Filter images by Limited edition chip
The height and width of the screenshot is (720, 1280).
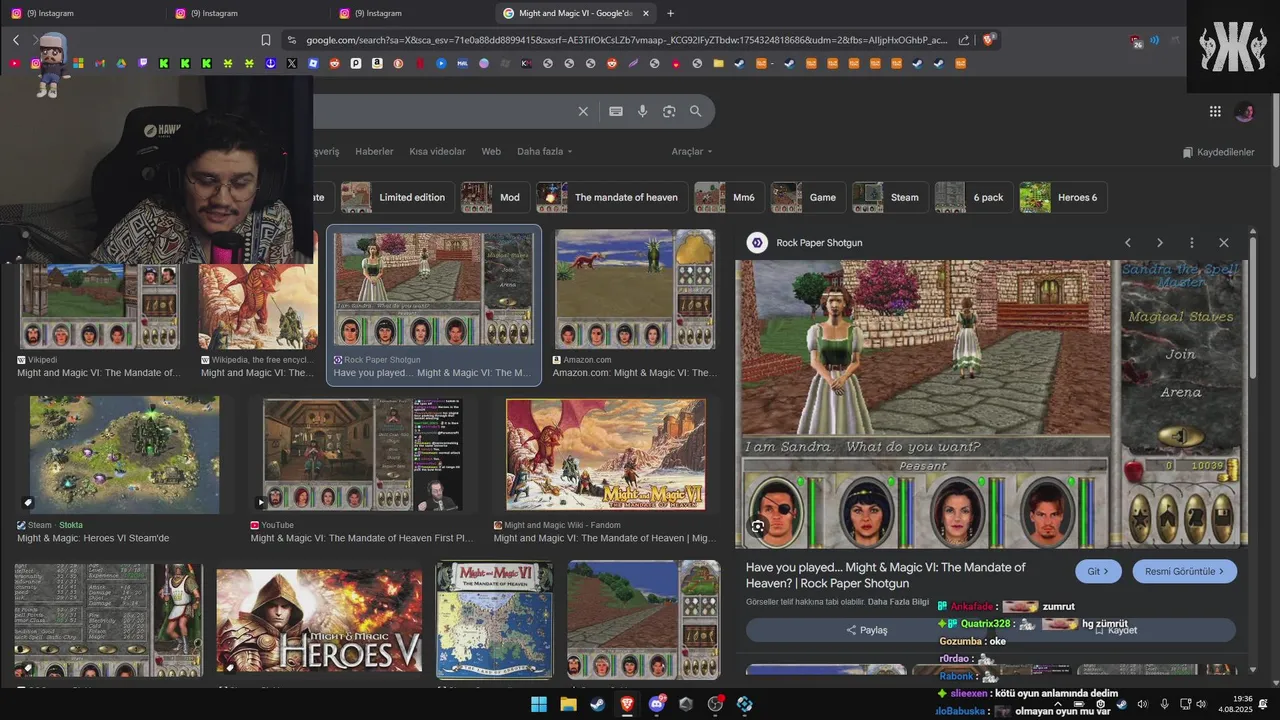(397, 197)
